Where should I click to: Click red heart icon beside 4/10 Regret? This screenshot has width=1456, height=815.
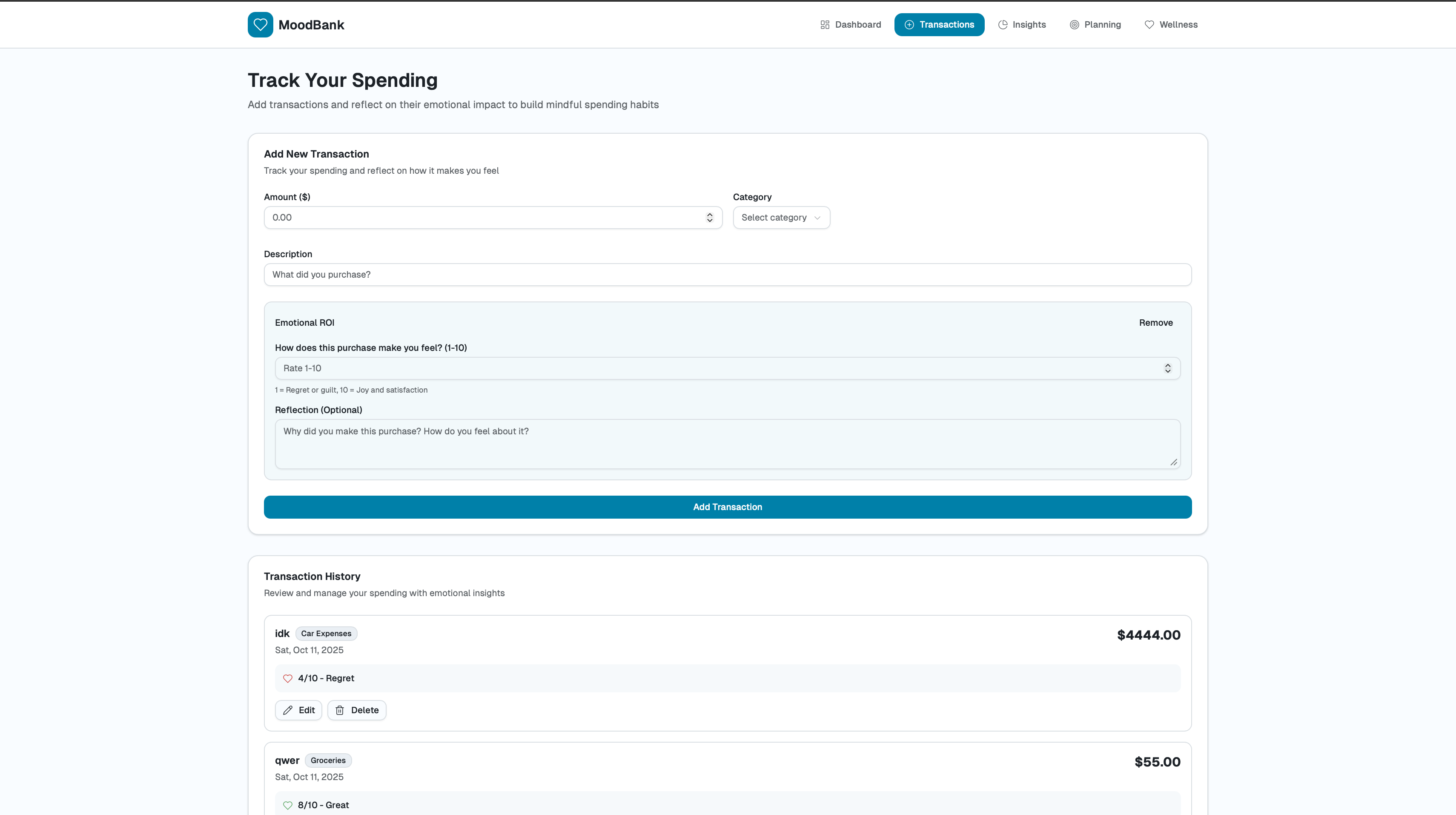coord(288,678)
